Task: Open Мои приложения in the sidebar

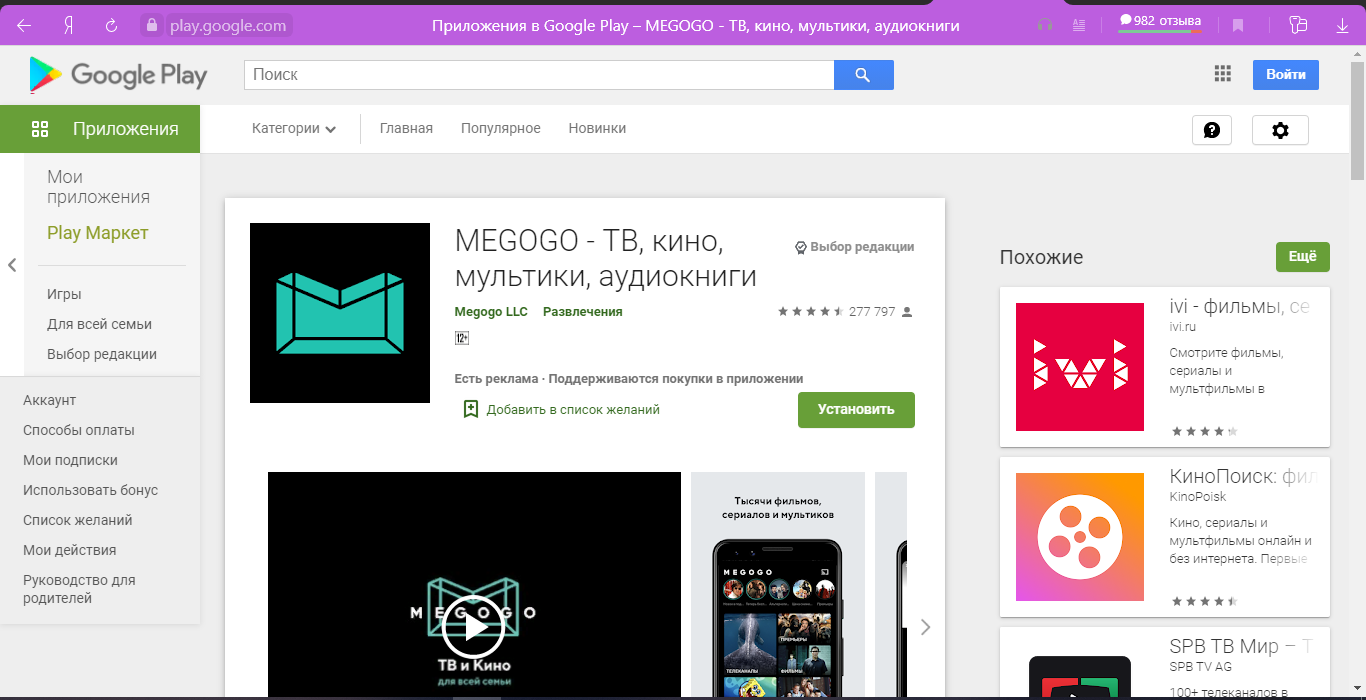Action: [x=98, y=187]
